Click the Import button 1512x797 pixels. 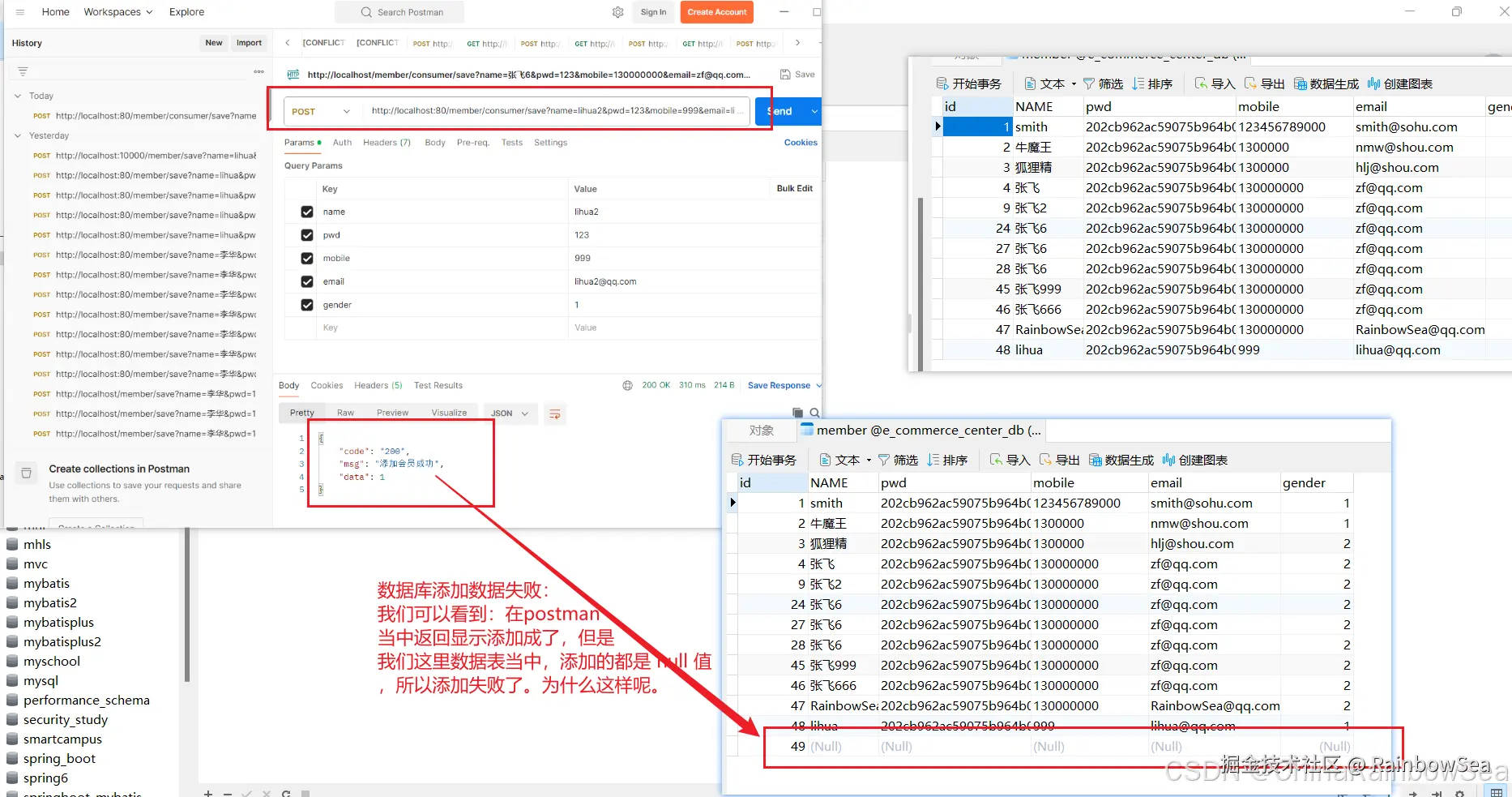click(249, 43)
